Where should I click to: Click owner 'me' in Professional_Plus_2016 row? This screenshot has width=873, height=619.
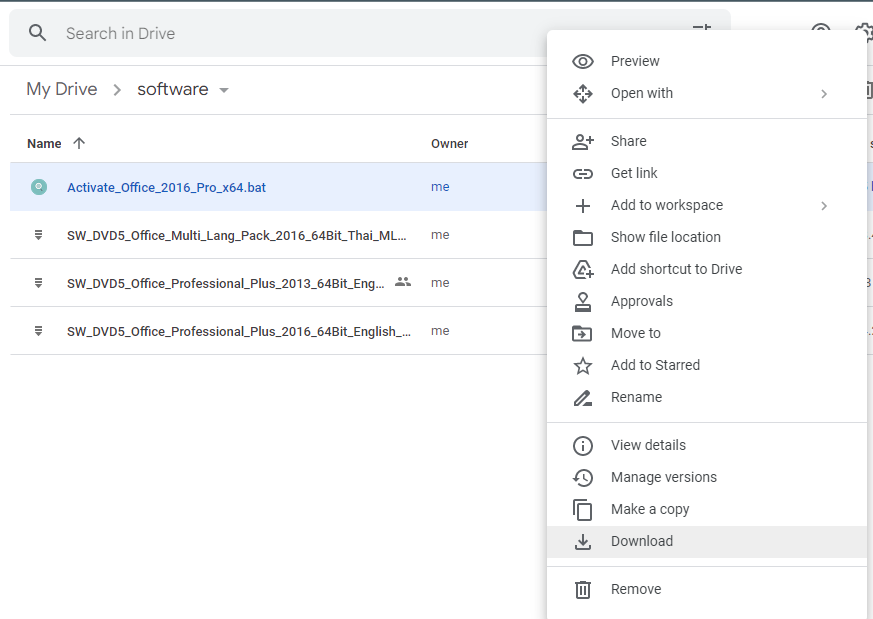coord(440,331)
